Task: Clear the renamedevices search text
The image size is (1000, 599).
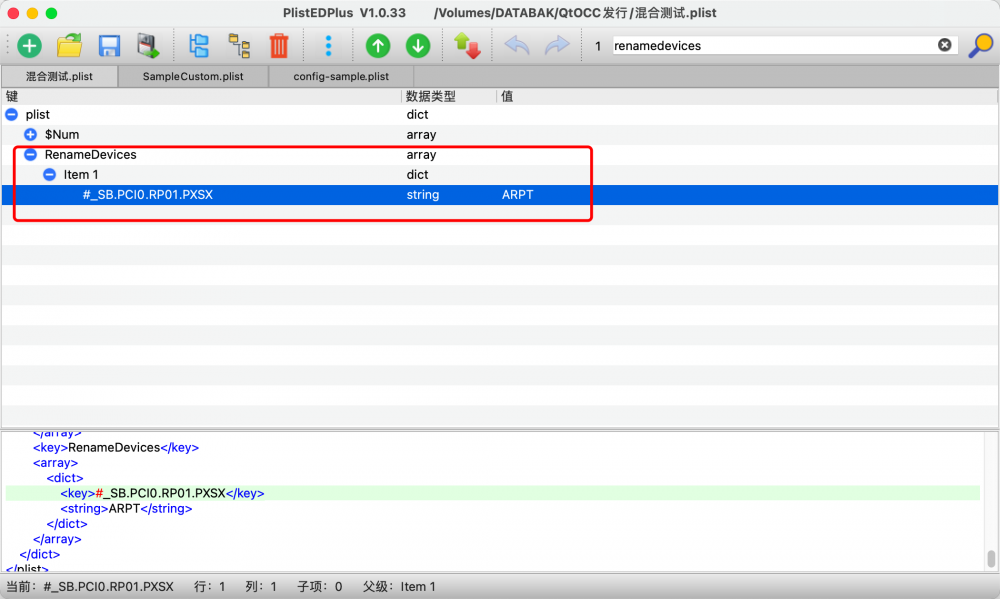Action: (x=945, y=45)
